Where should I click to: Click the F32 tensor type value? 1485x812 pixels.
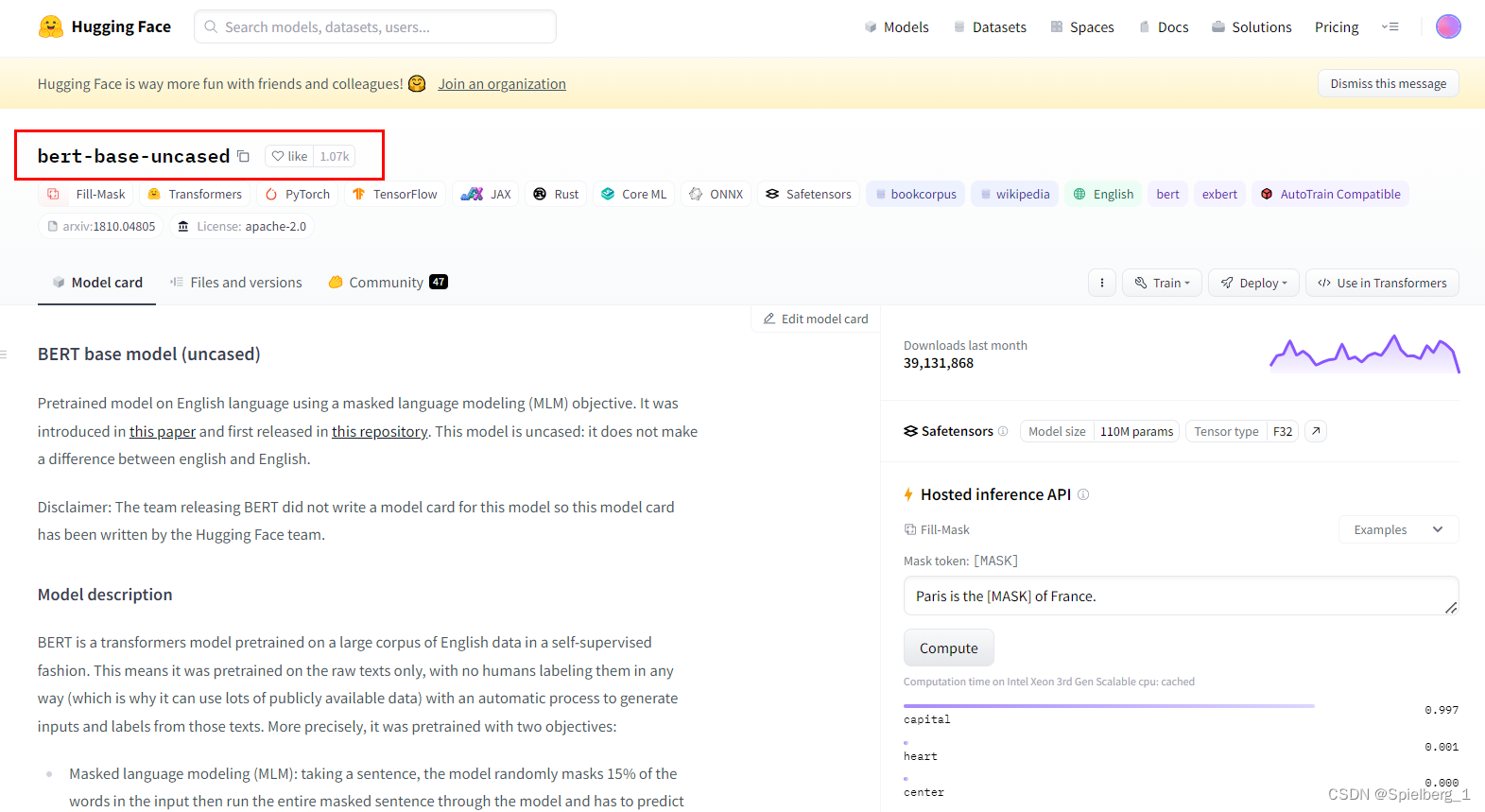(1282, 431)
